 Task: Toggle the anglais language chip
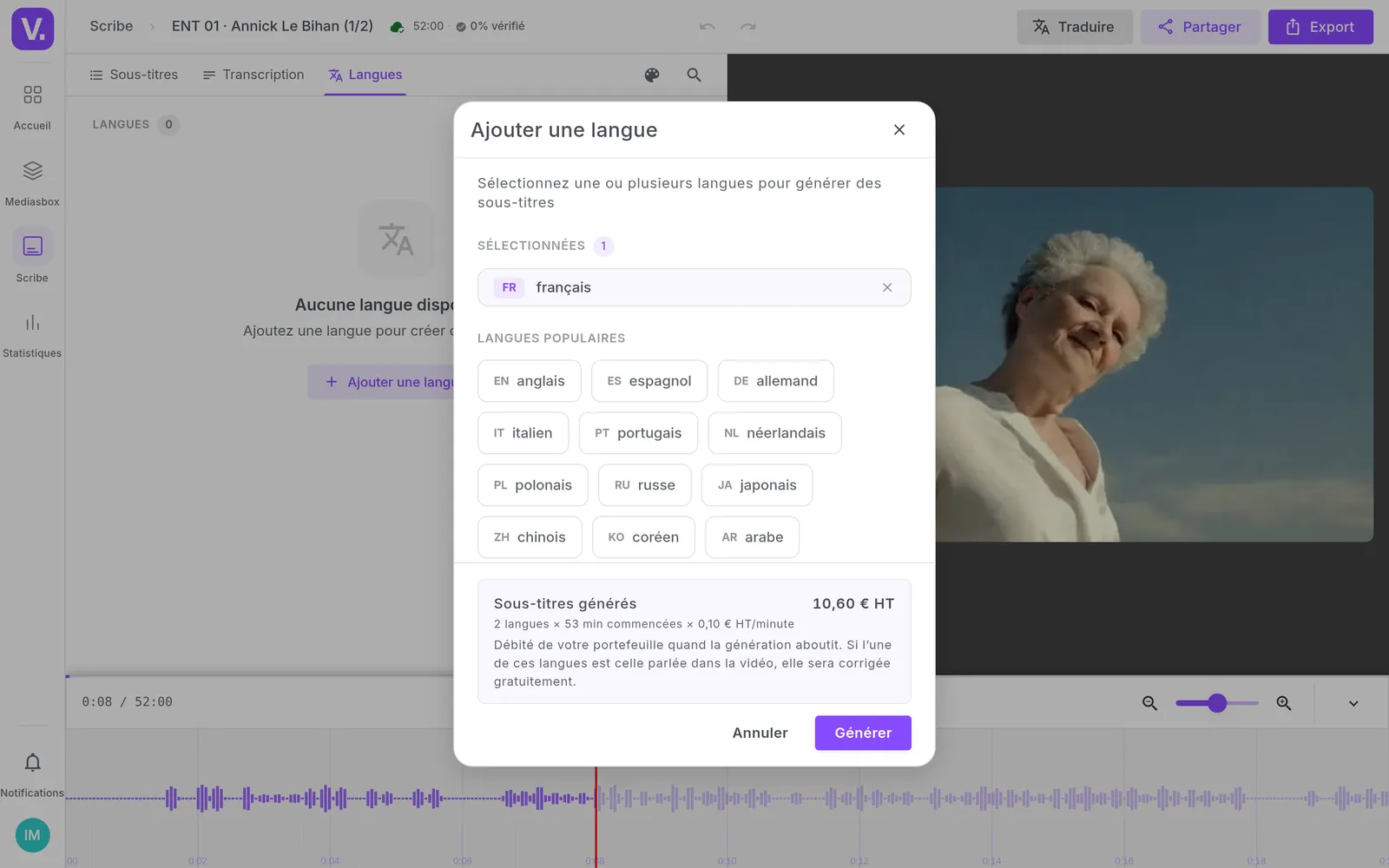tap(530, 381)
